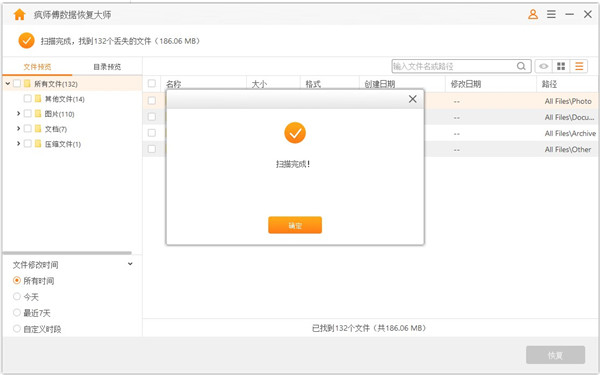Viewport: 600px width, 375px height.
Task: Select 文档(7) folder in the tree
Action: click(56, 129)
